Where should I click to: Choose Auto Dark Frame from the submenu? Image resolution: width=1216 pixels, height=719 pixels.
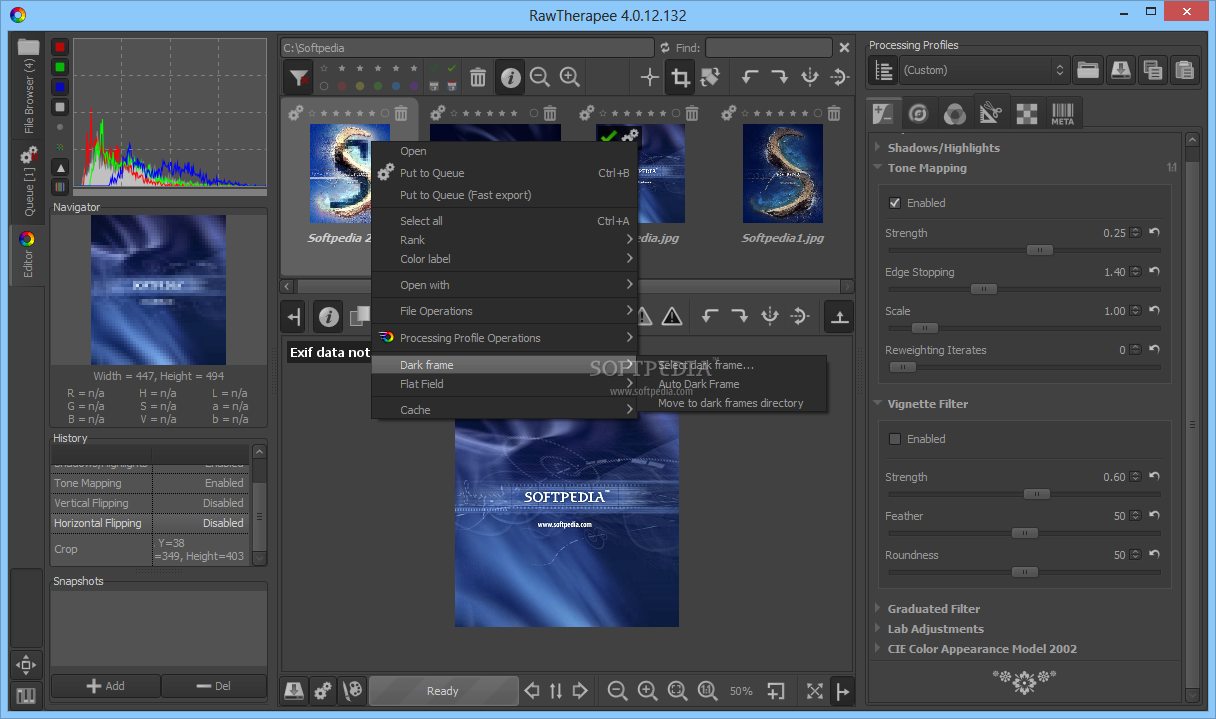tap(698, 384)
